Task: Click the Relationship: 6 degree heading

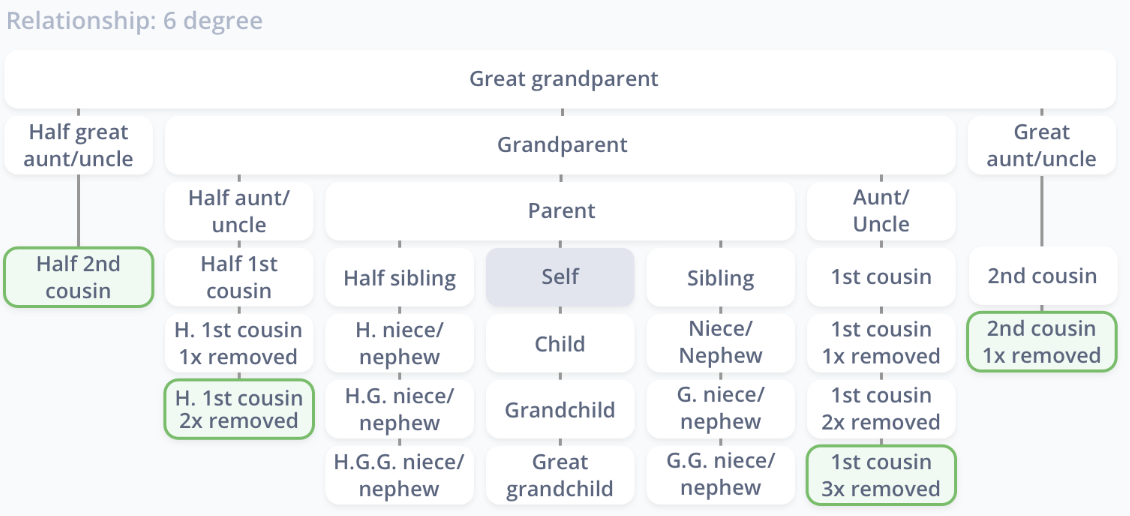Action: (135, 20)
